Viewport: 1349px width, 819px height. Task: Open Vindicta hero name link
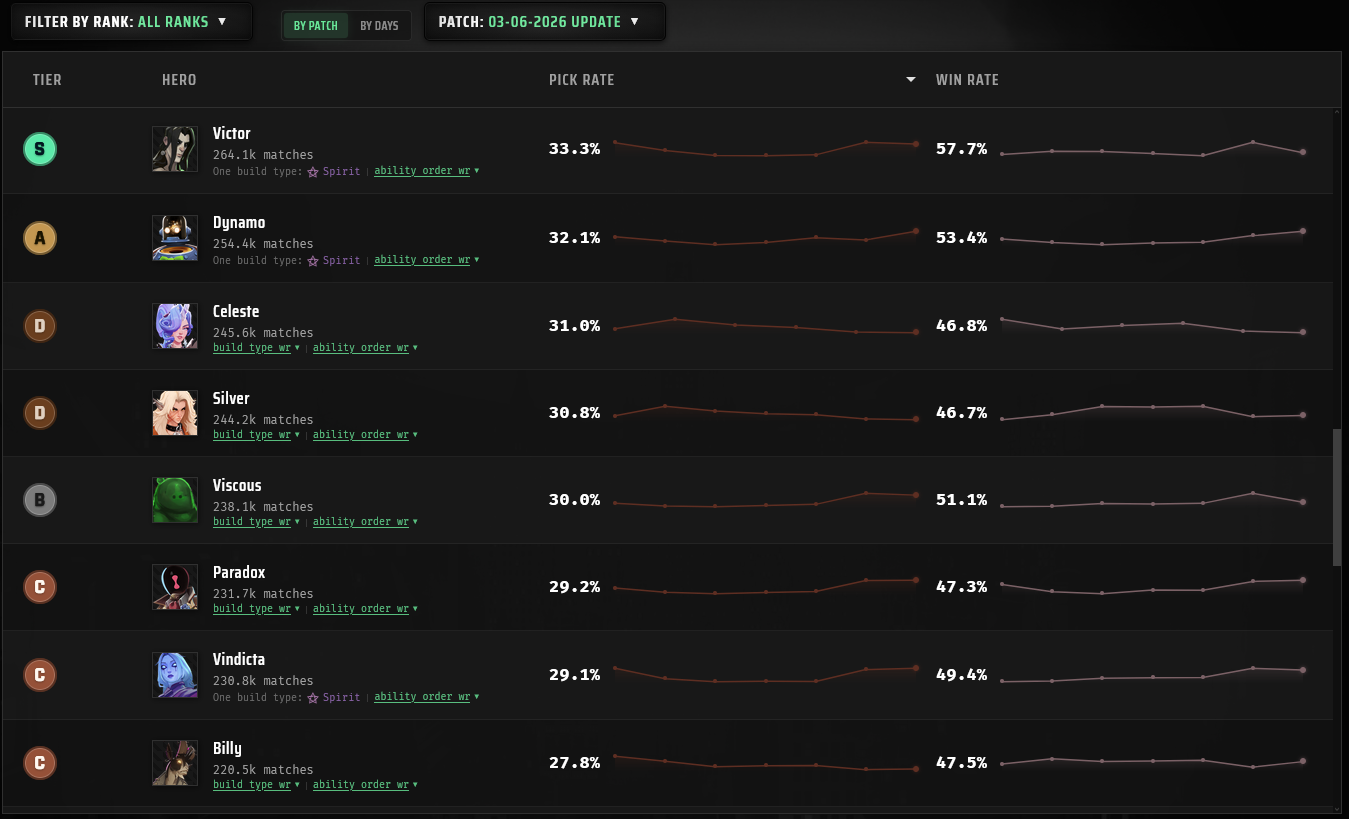(239, 659)
